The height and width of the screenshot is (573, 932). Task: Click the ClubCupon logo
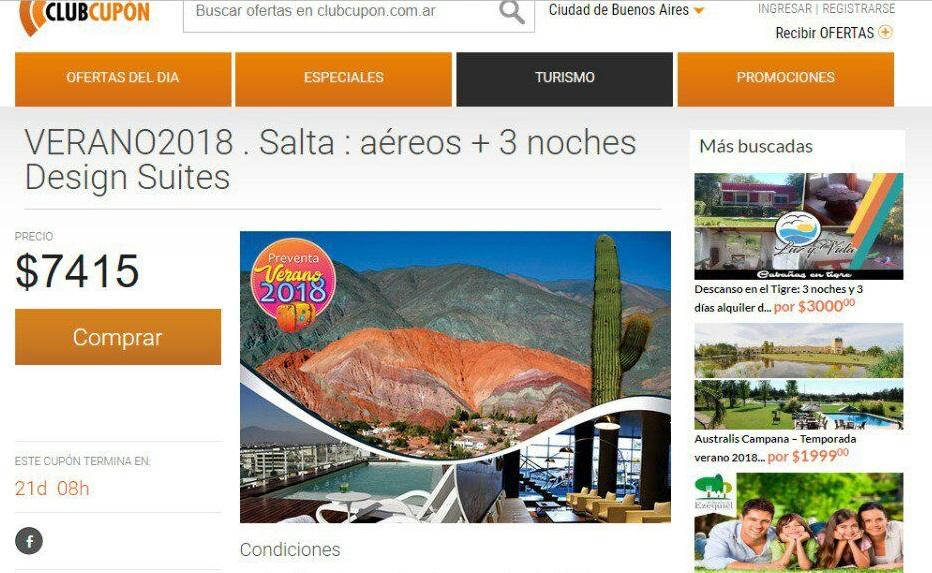click(x=84, y=15)
